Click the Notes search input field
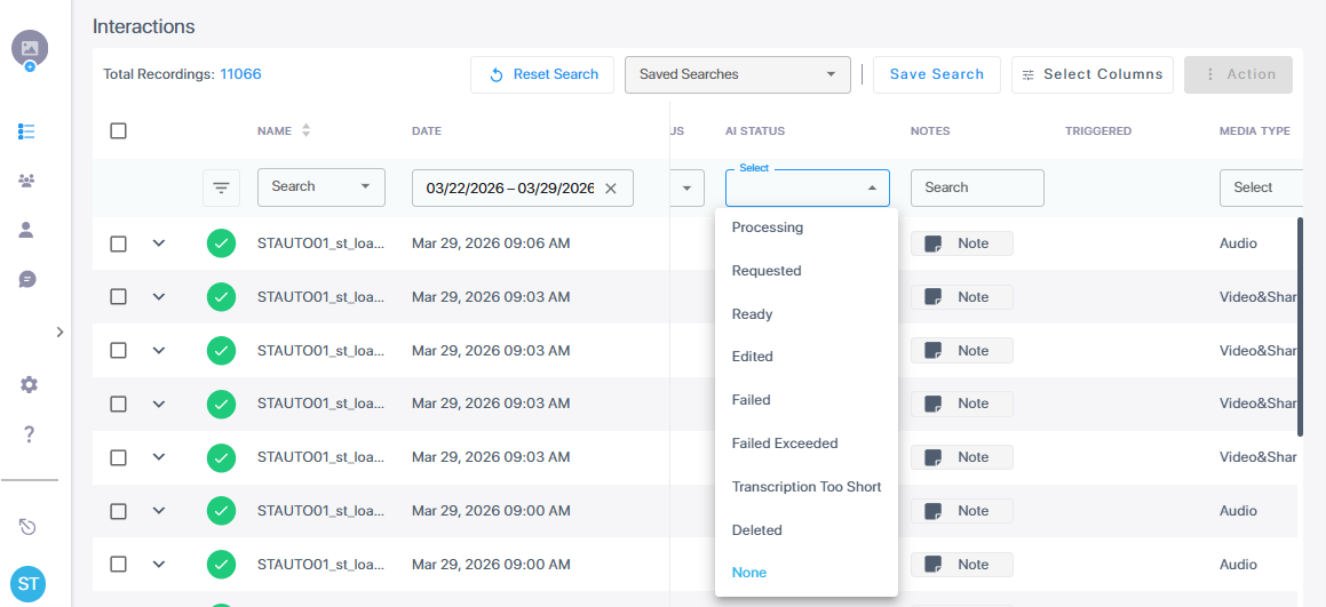This screenshot has width=1326, height=607. pyautogui.click(x=976, y=188)
